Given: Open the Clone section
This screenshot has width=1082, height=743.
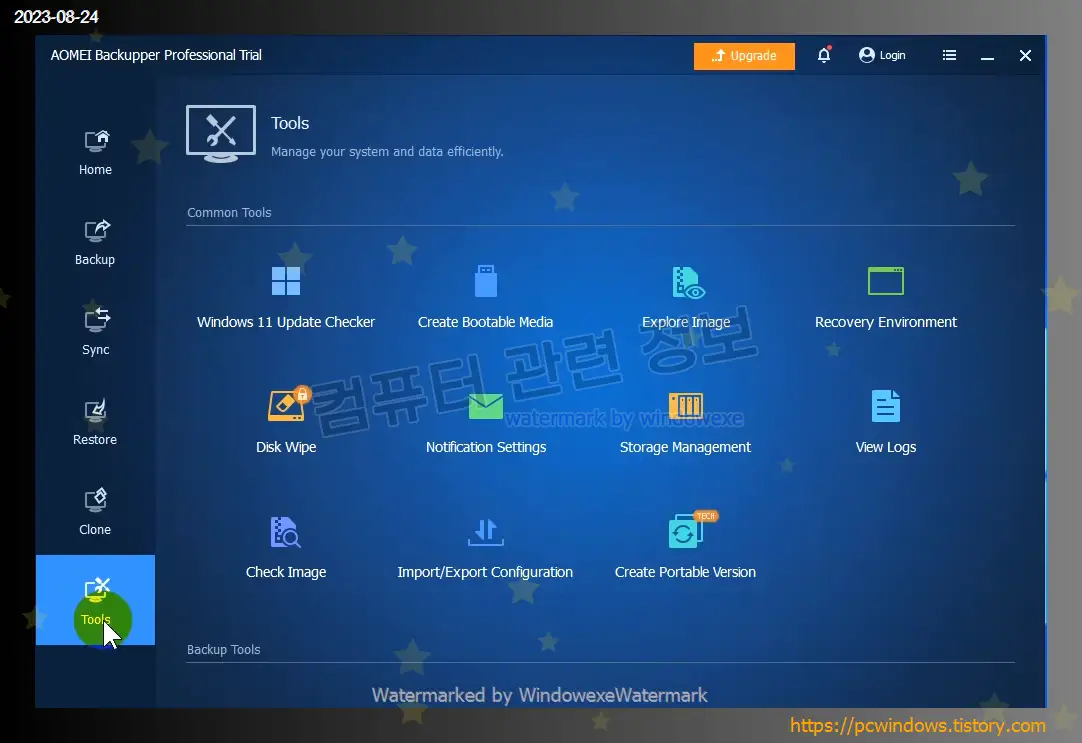Looking at the screenshot, I should (95, 513).
